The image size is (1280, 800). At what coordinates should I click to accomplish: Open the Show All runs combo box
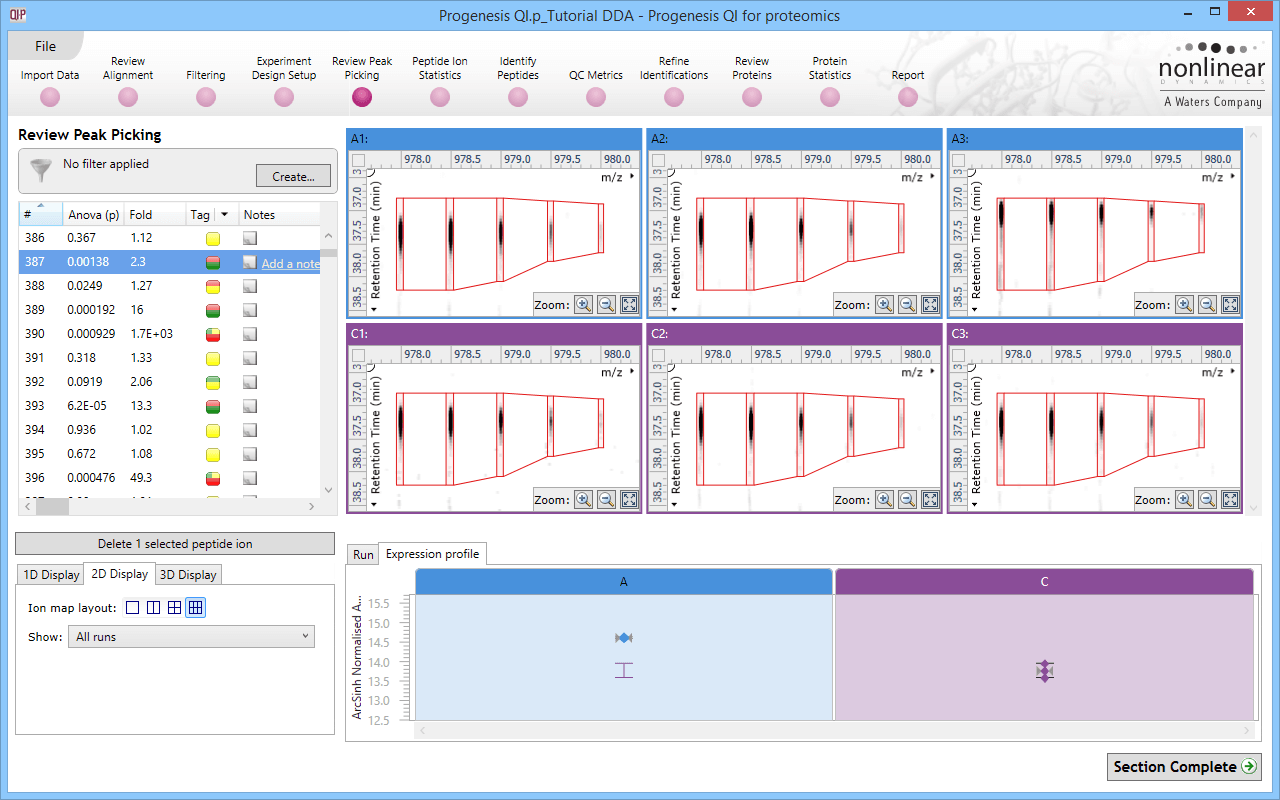191,637
